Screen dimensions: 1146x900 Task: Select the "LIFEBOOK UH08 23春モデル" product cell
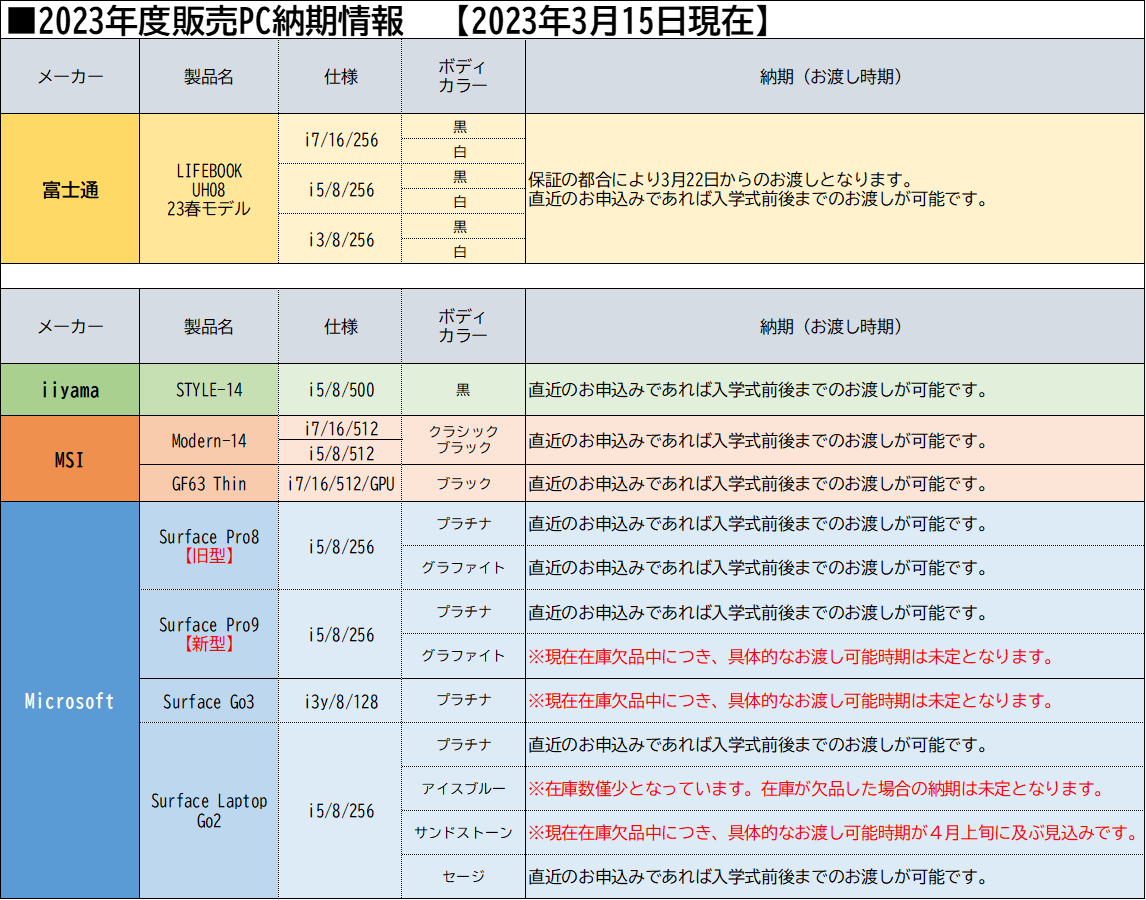[209, 189]
